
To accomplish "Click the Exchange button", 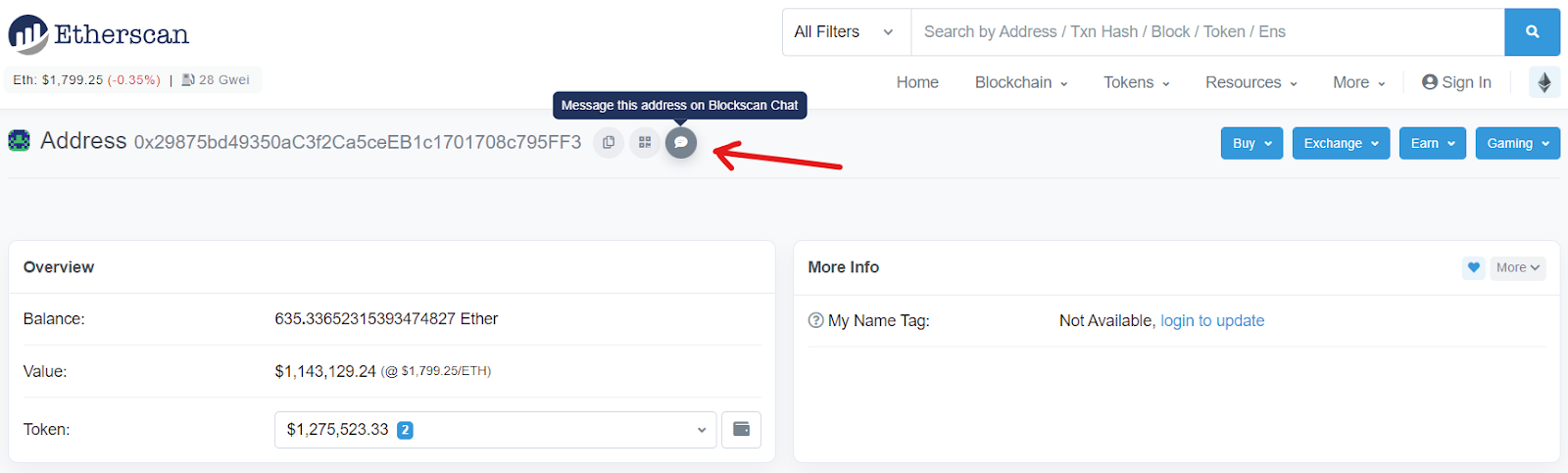I will (1340, 143).
